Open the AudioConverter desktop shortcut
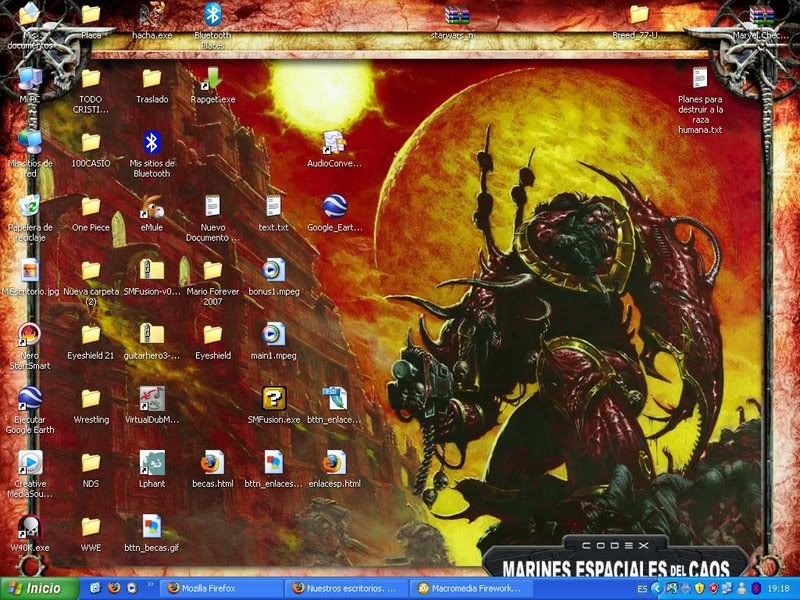This screenshot has height=600, width=800. (x=334, y=143)
